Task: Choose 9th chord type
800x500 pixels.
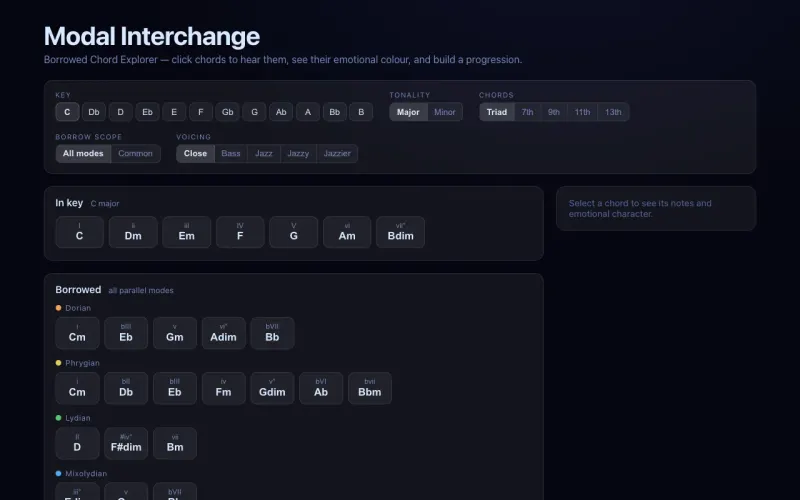Action: tap(554, 112)
